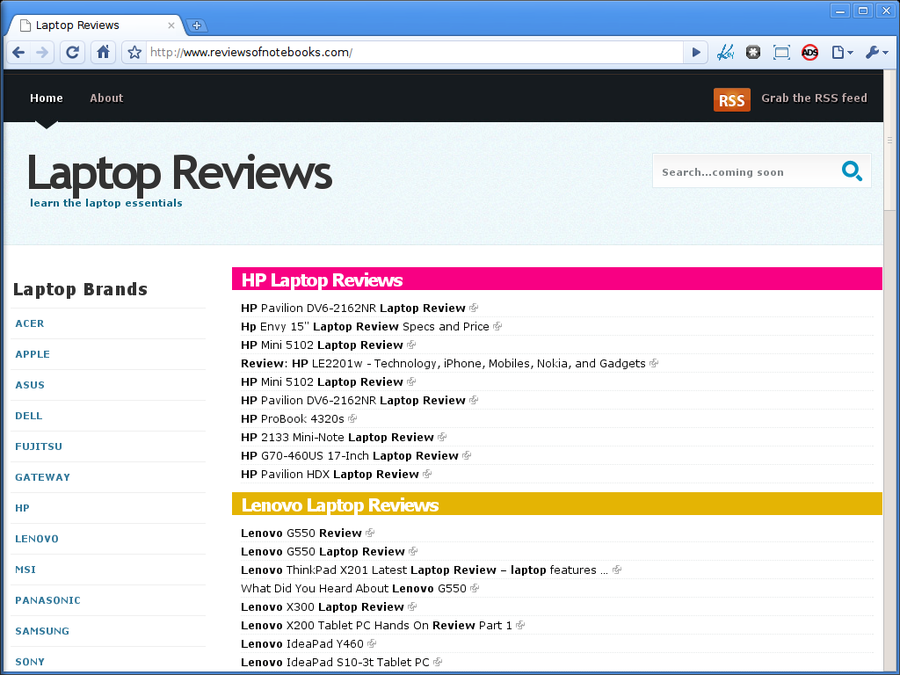Open HP 2133 Mini-Note Laptop Review

pos(338,437)
